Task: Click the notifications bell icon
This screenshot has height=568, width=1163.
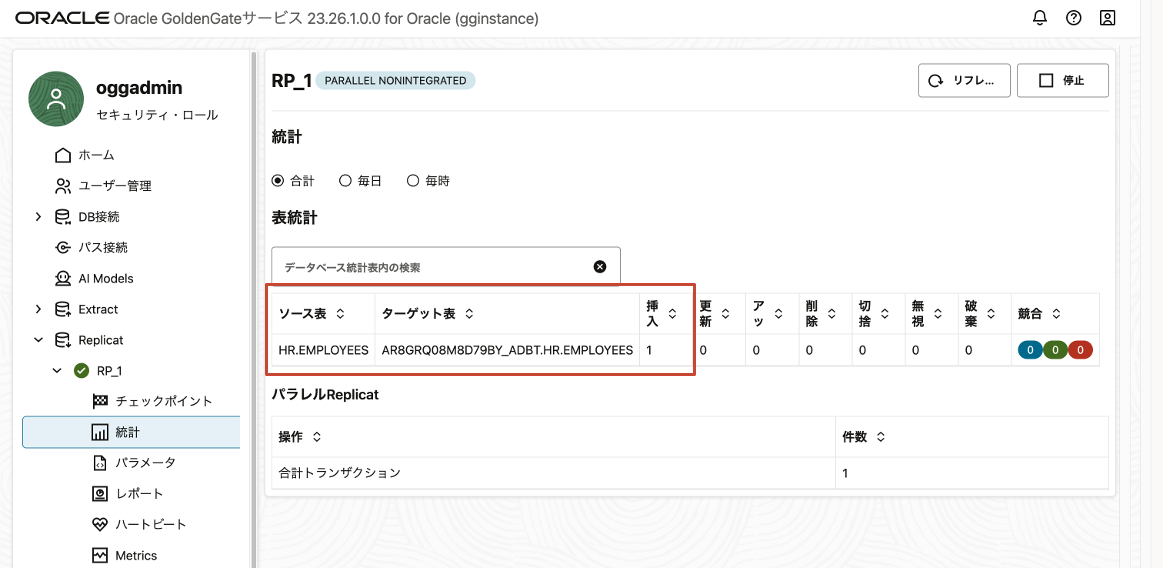Action: pos(1040,18)
